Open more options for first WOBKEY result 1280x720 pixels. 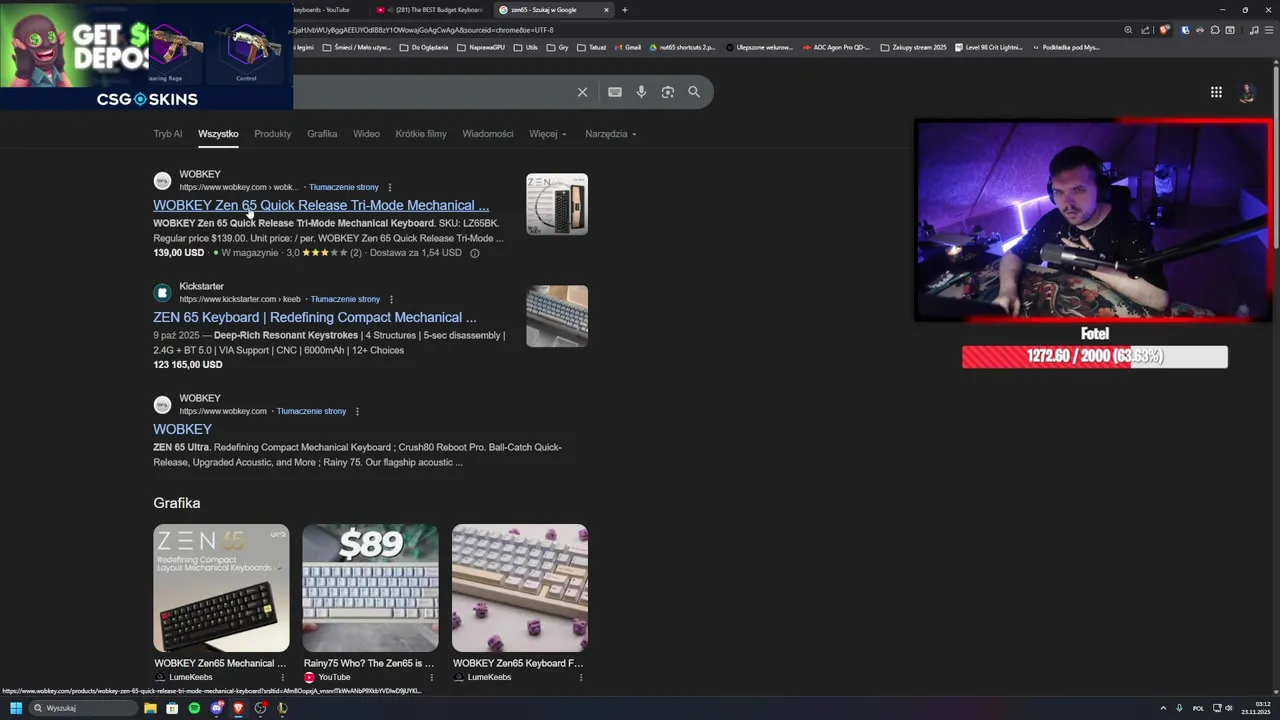[390, 187]
